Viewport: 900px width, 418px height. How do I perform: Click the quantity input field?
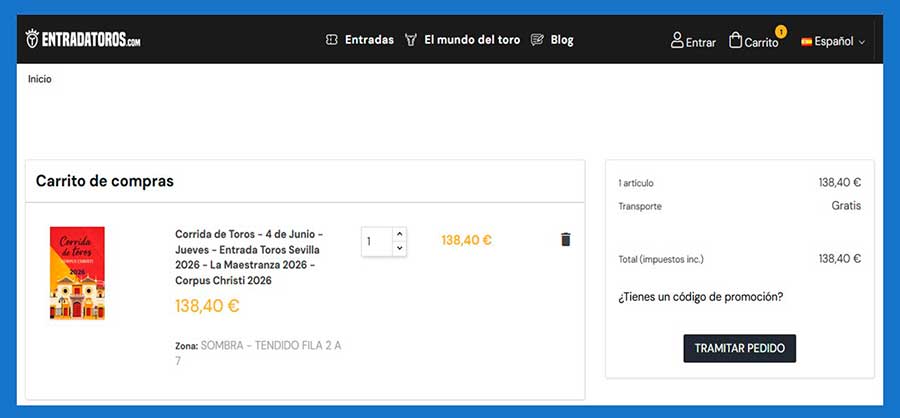(x=377, y=242)
